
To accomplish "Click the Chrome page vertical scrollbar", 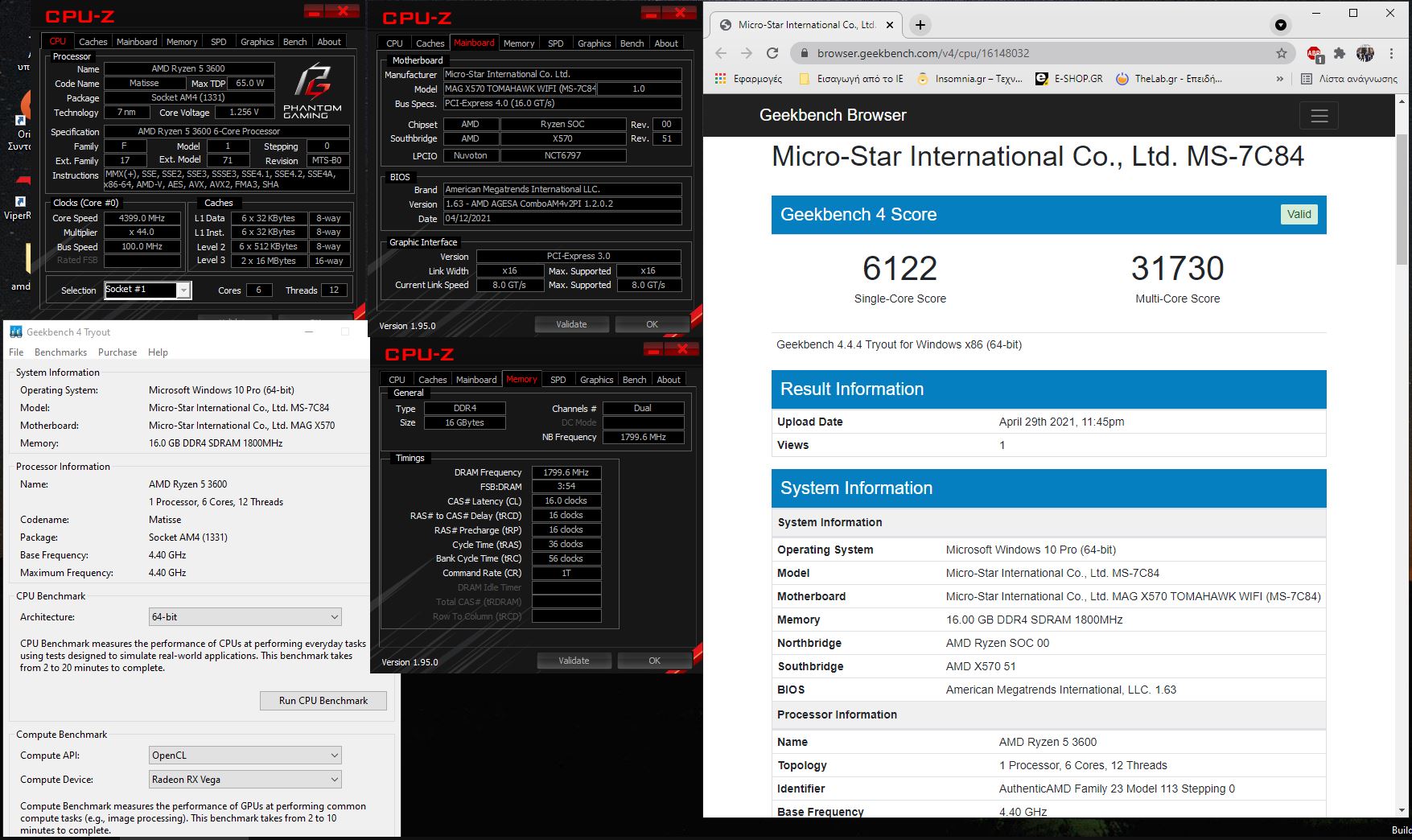I will (x=1403, y=201).
